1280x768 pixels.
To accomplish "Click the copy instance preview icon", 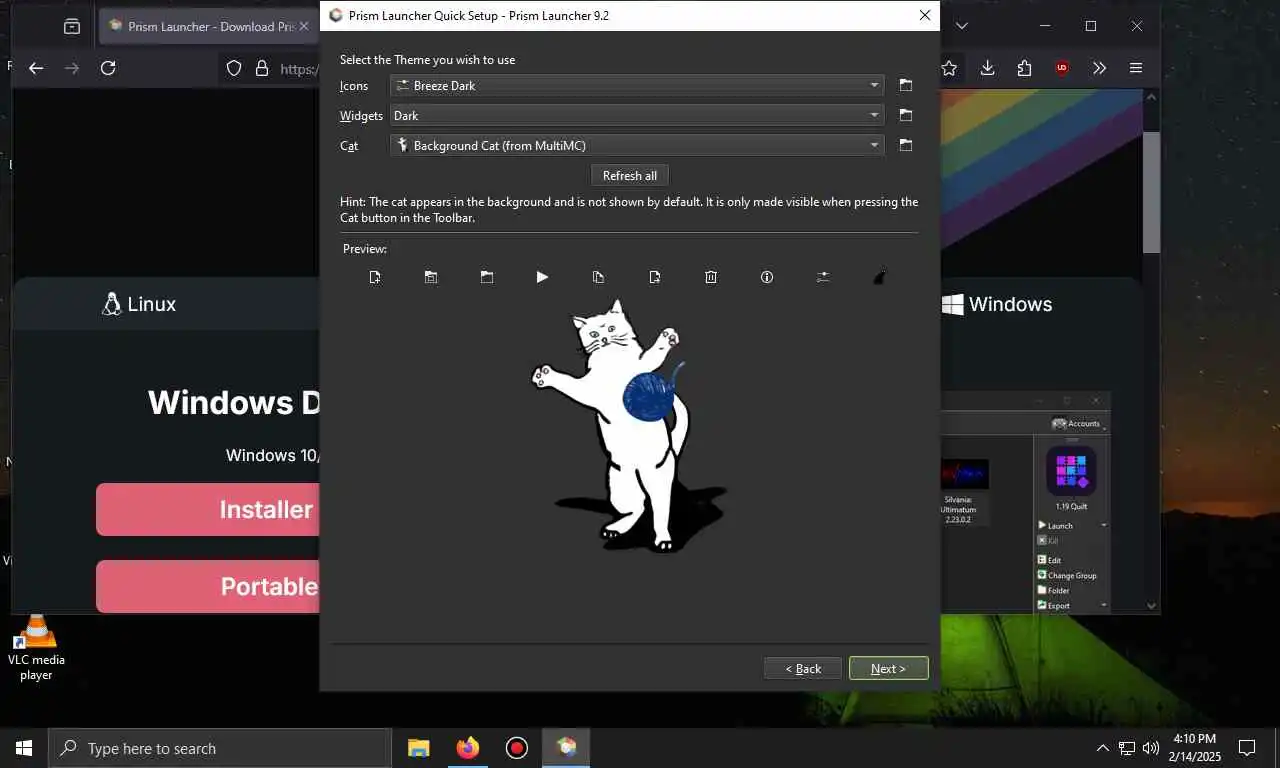I will (x=599, y=277).
